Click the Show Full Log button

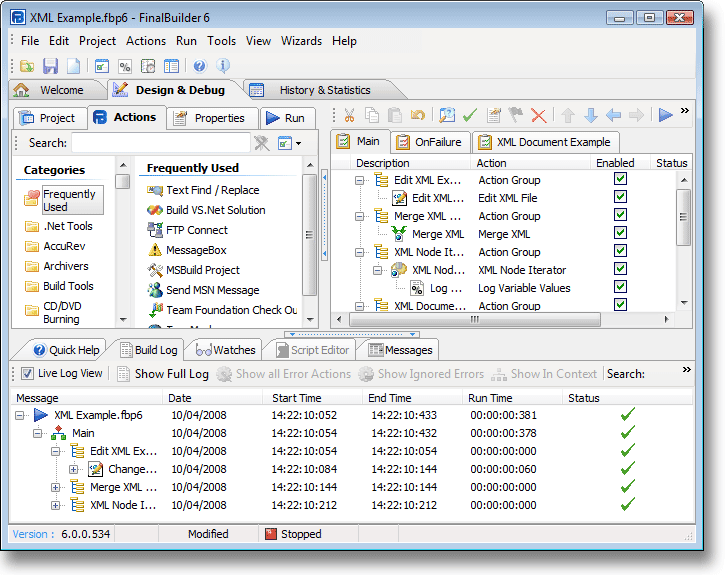coord(163,374)
